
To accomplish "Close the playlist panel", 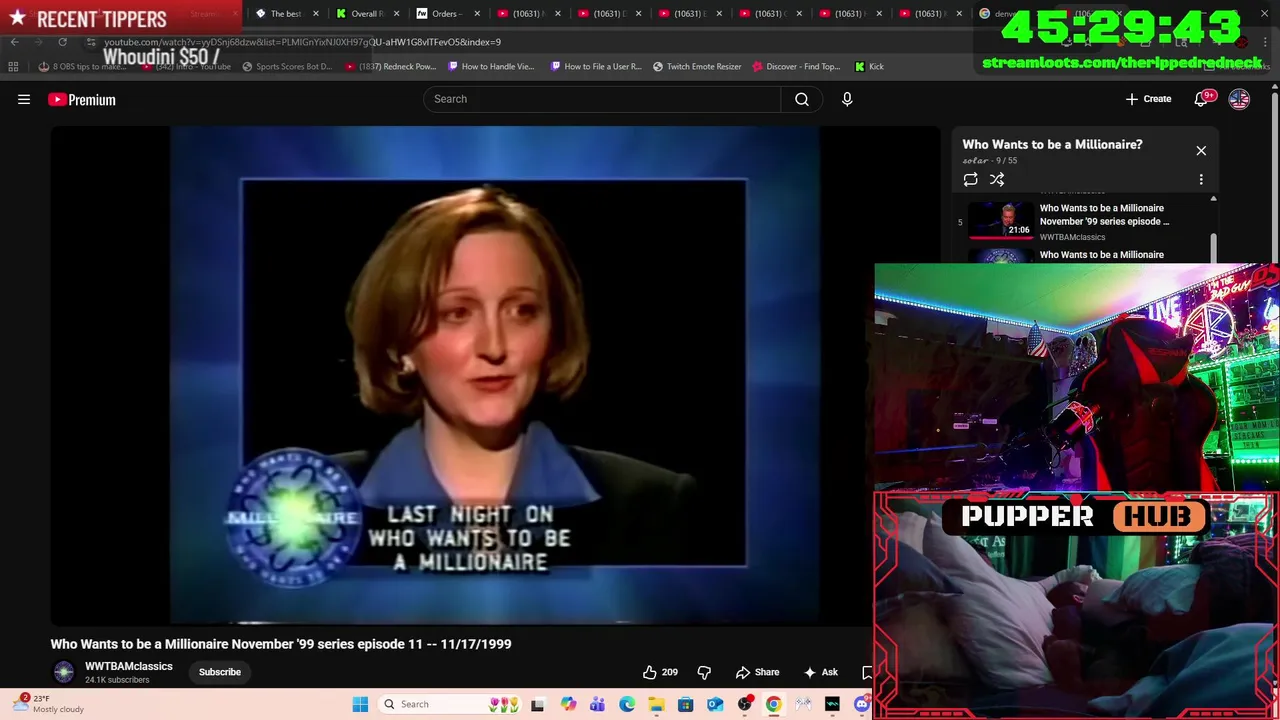I will 1201,151.
